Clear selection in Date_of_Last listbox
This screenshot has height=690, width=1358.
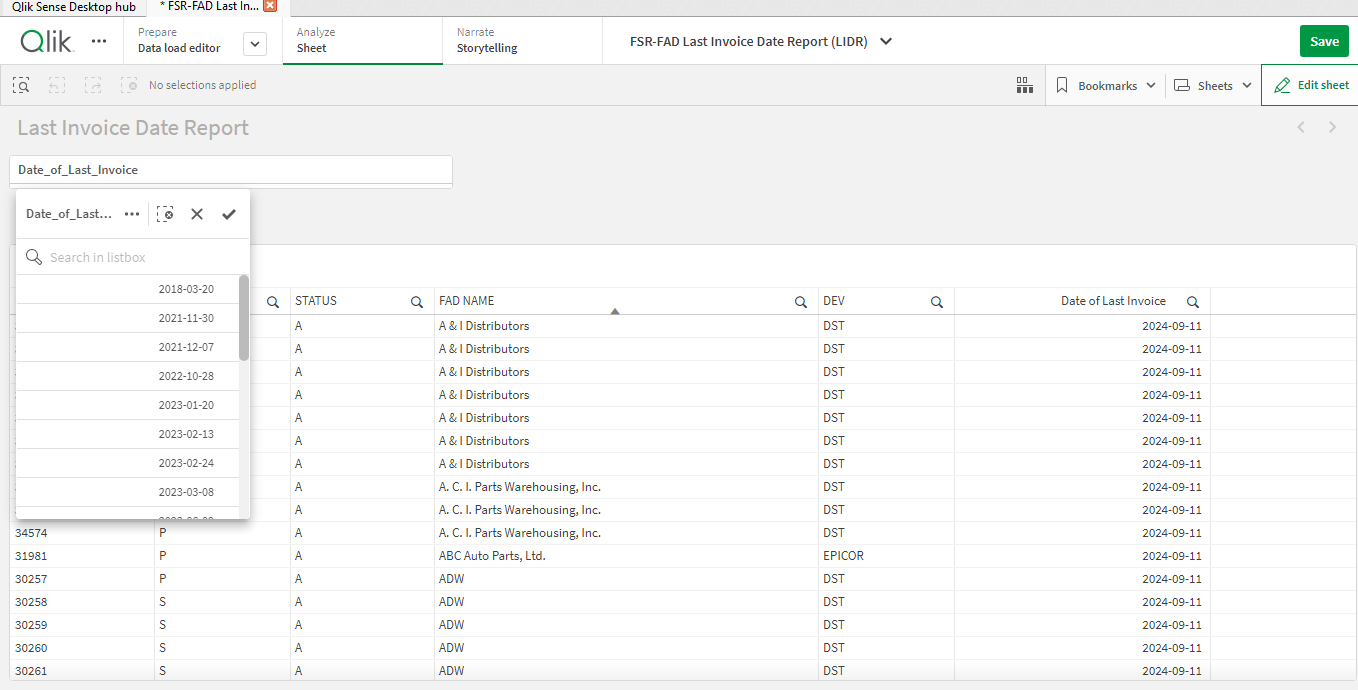pyautogui.click(x=165, y=214)
